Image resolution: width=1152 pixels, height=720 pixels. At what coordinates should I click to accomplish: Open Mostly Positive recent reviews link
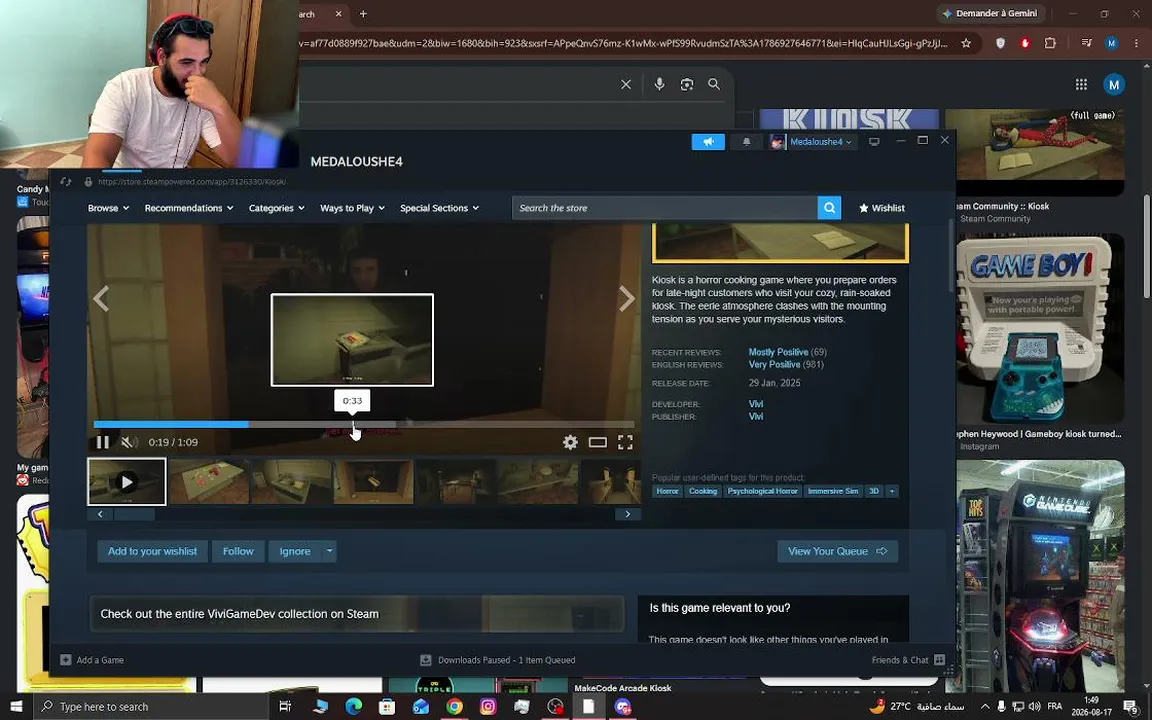coord(778,352)
